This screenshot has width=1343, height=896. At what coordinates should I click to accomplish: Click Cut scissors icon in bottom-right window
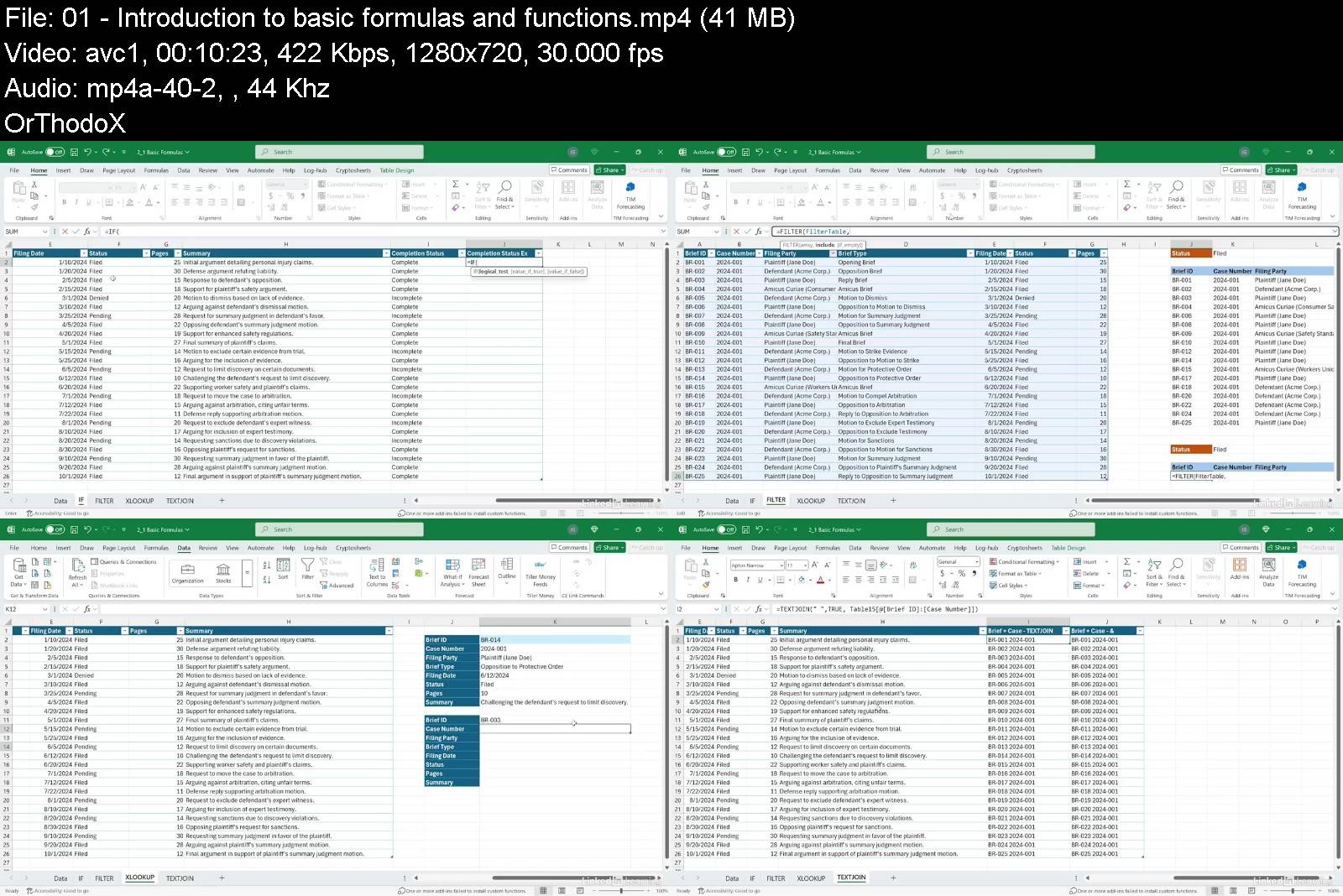(706, 562)
